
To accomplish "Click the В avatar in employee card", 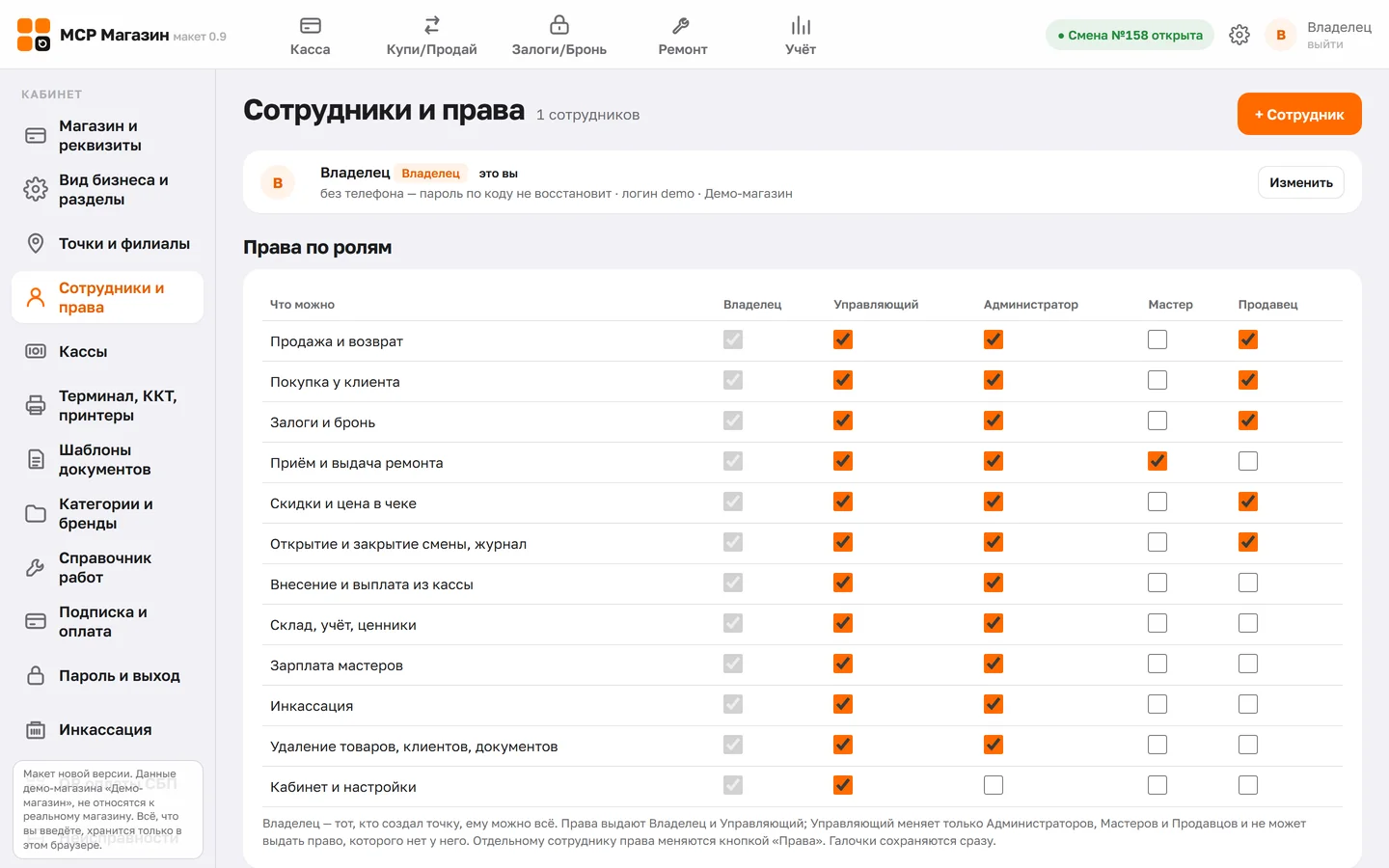I will pos(278,182).
